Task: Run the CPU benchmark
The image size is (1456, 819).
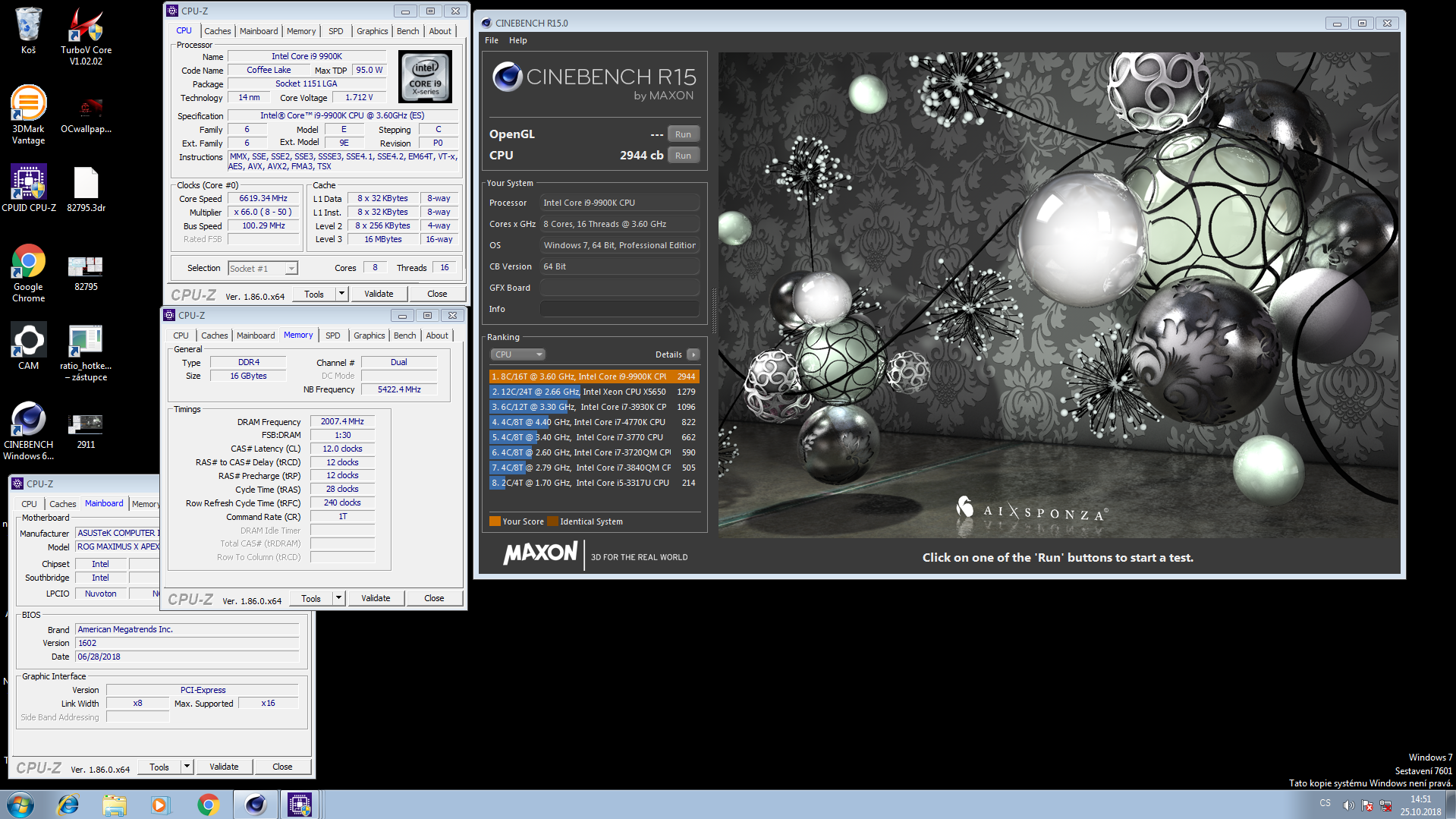Action: [x=683, y=156]
